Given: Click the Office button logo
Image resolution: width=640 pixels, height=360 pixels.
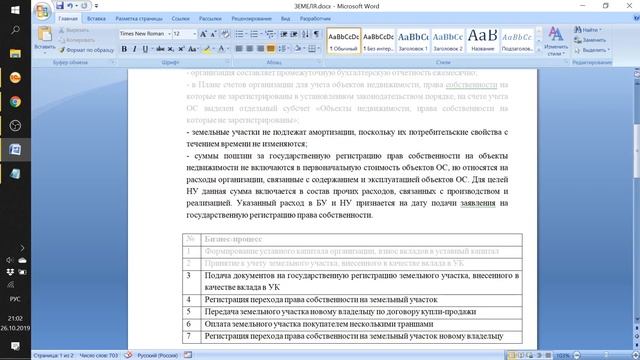Looking at the screenshot, I should click(42, 11).
